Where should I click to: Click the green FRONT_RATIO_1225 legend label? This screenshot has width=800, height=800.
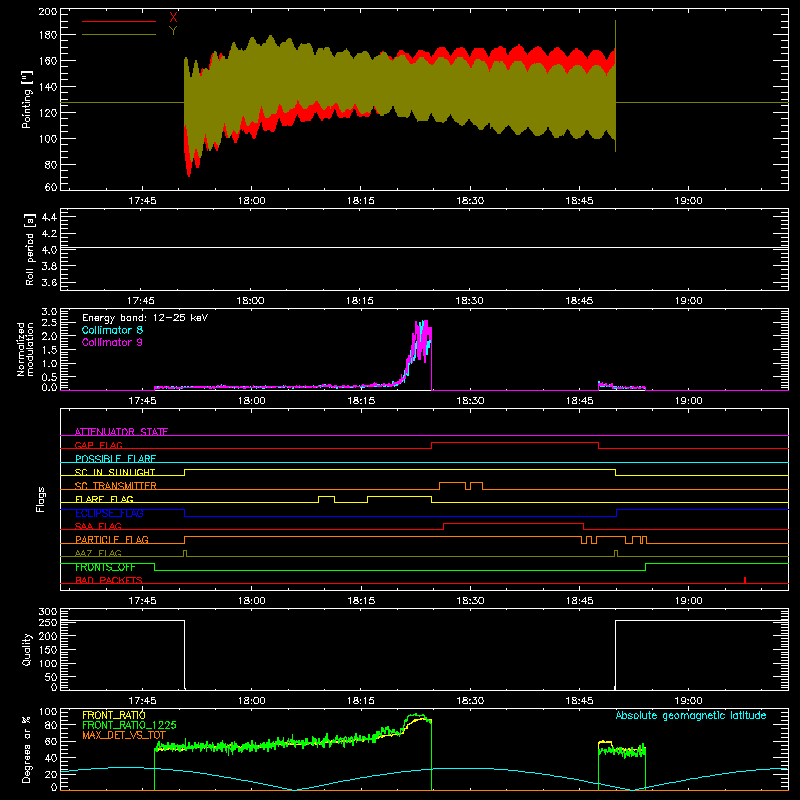click(129, 725)
